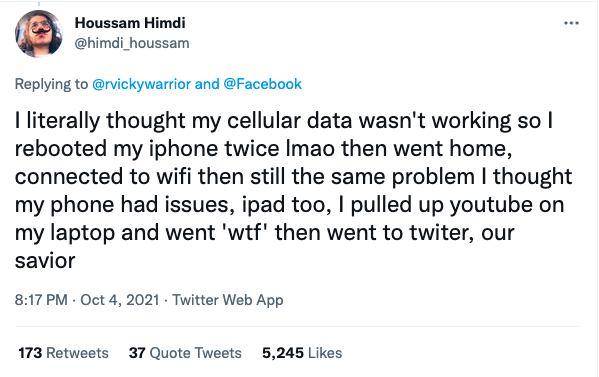Open the Twitter Web App source link
The width and height of the screenshot is (599, 377).
point(228,300)
